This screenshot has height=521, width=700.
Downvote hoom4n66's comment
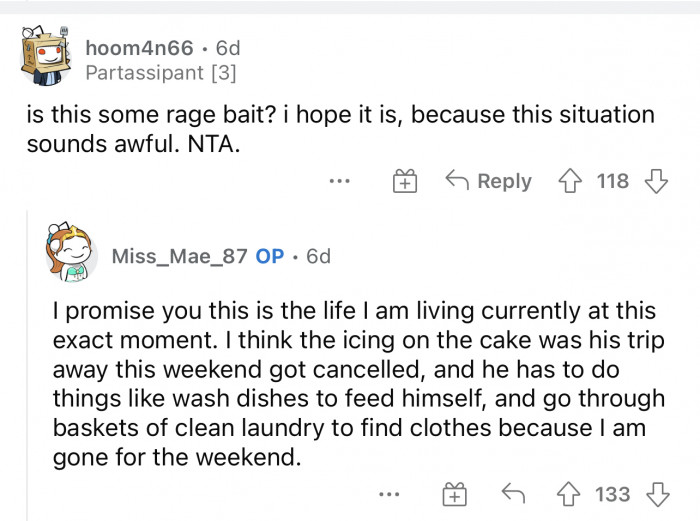click(657, 181)
